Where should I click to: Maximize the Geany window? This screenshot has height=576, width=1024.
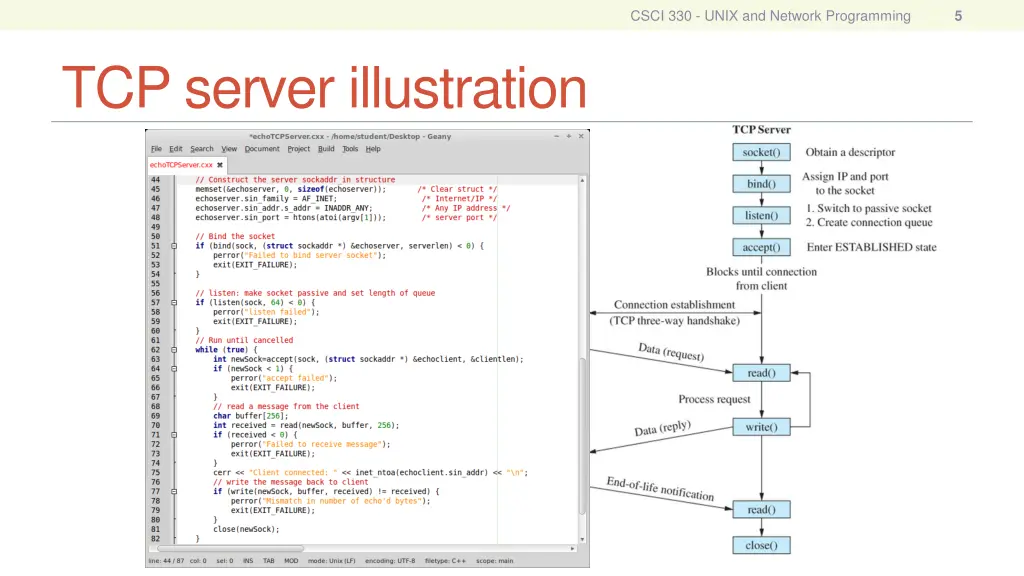[x=569, y=136]
